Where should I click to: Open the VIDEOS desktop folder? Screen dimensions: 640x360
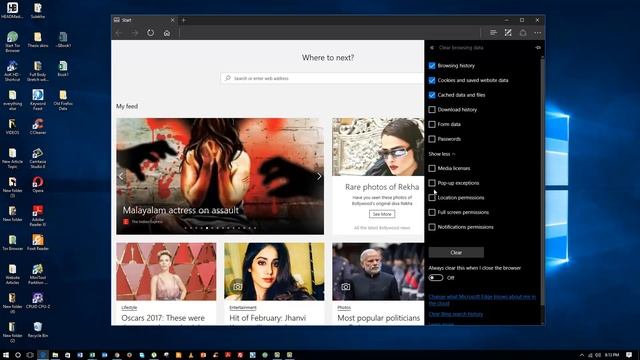[13, 126]
